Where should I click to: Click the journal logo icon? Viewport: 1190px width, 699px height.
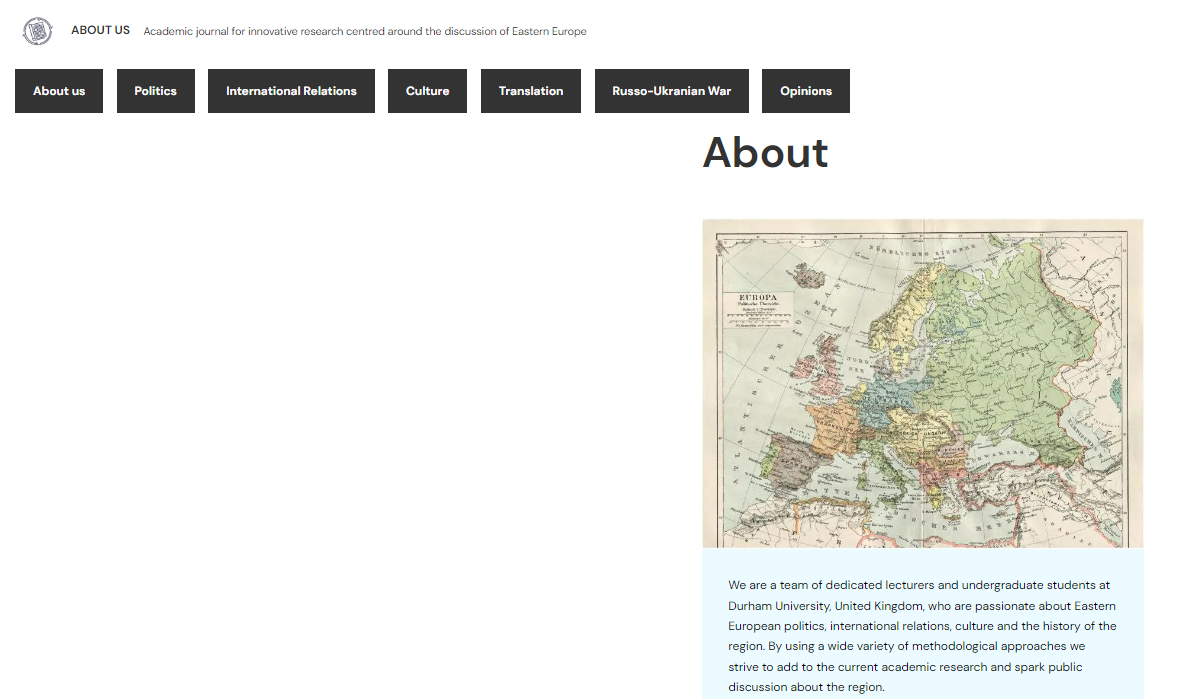pyautogui.click(x=37, y=31)
